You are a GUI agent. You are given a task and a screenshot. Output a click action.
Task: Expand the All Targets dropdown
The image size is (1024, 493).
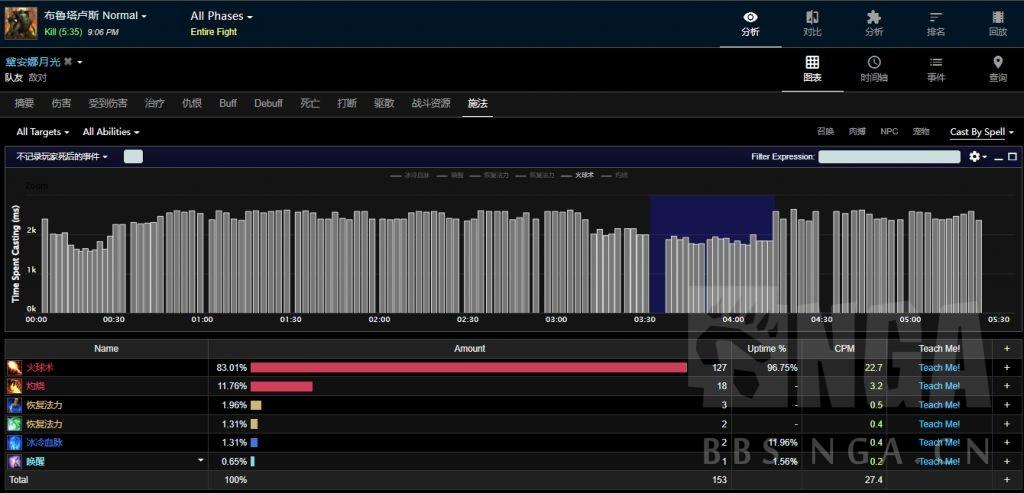42,132
